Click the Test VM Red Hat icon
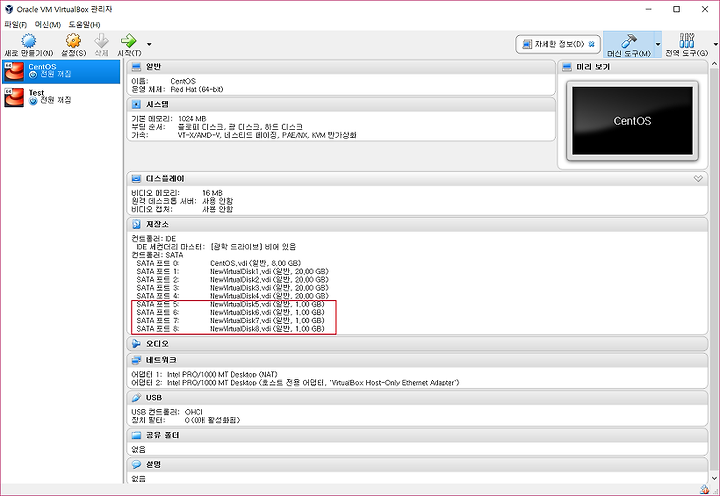720x496 pixels. pos(14,97)
